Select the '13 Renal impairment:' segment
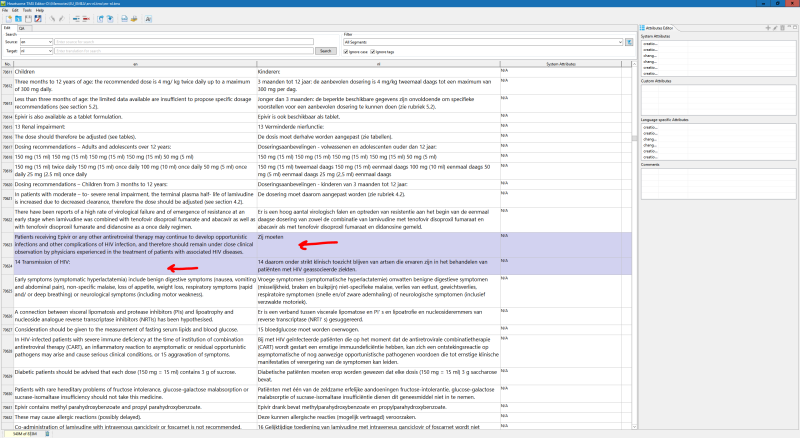 (x=135, y=127)
